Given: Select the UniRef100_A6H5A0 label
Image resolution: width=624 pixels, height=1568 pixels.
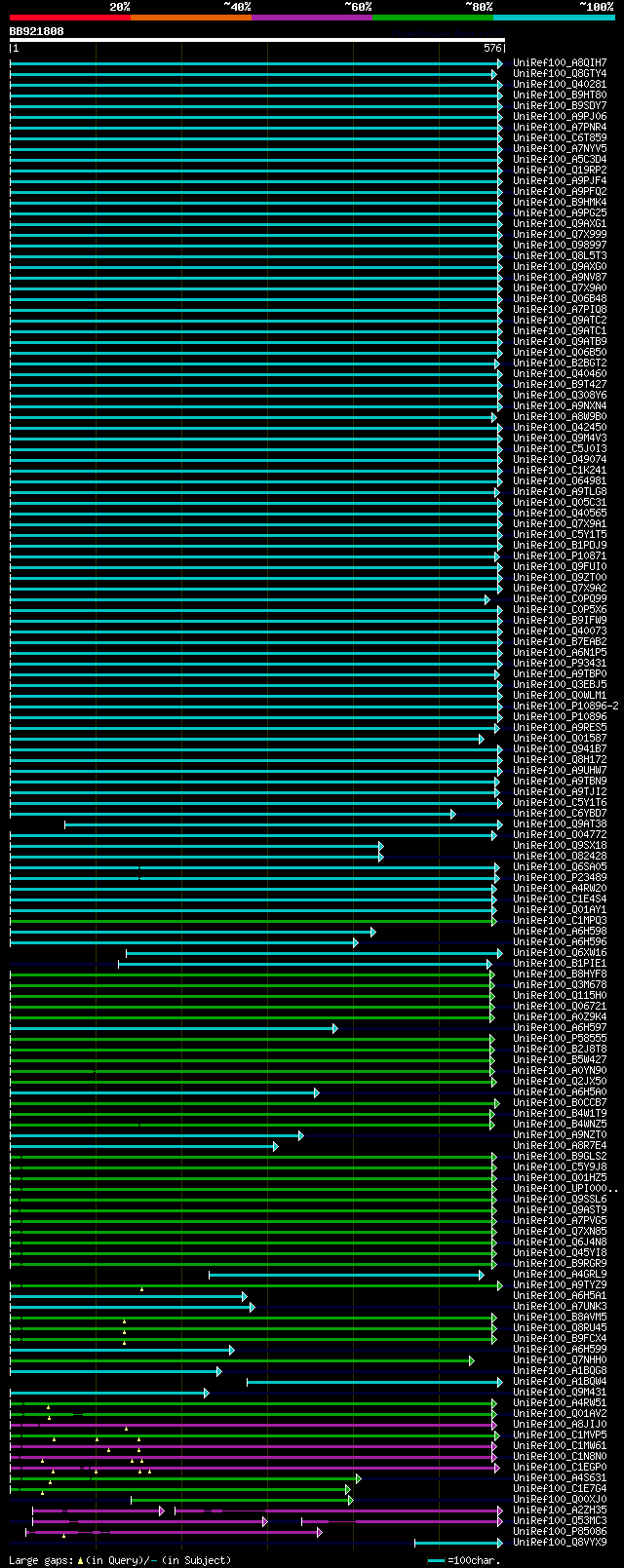Looking at the screenshot, I should [560, 1091].
